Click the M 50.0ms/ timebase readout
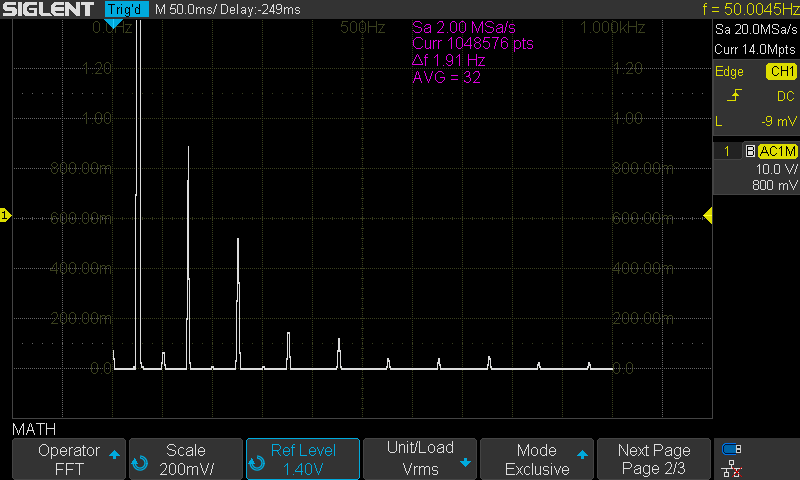Screen dimensions: 800x480 [185, 9]
